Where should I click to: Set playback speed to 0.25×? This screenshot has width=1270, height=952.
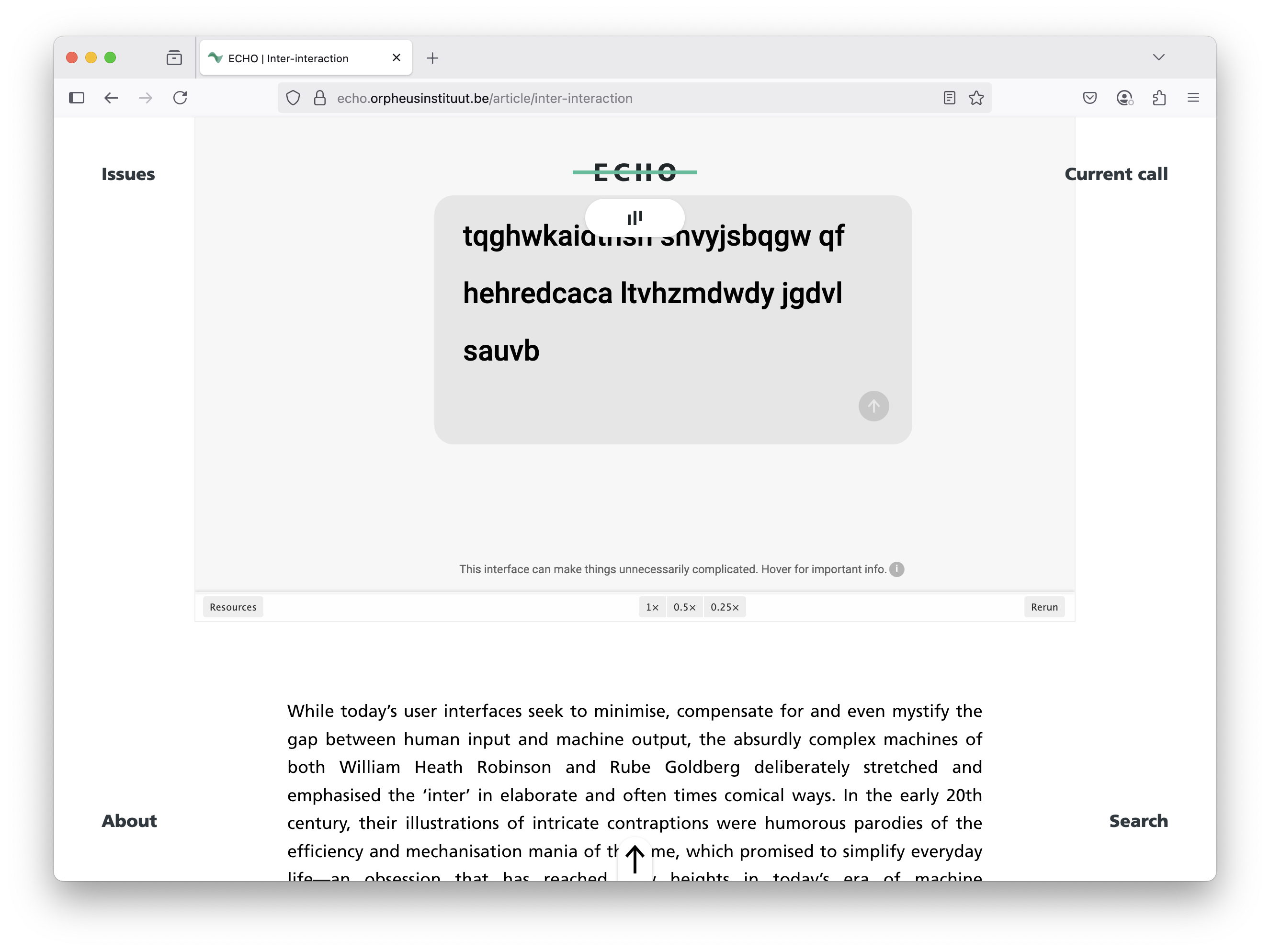tap(724, 607)
